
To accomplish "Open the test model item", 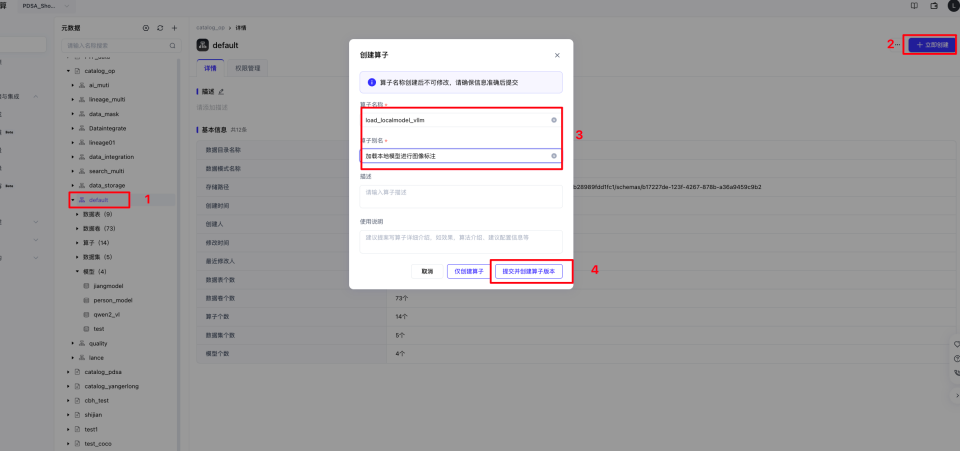I will tap(99, 329).
